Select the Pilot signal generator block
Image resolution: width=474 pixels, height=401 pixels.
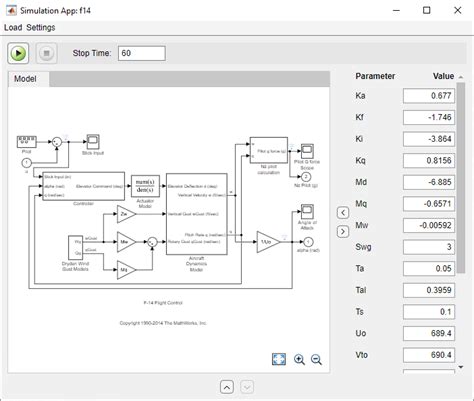coord(27,142)
